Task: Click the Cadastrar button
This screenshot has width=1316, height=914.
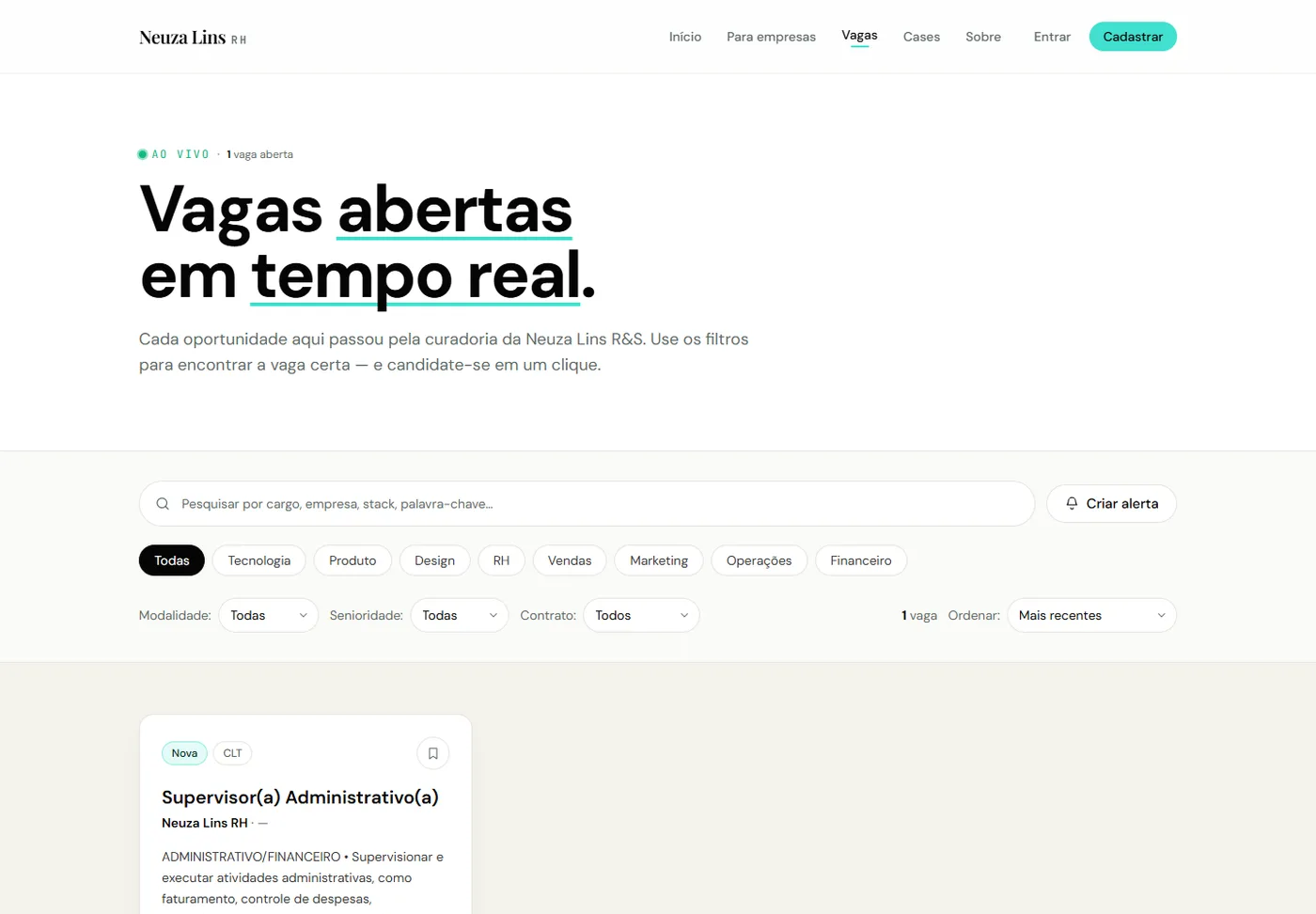Action: click(x=1133, y=37)
